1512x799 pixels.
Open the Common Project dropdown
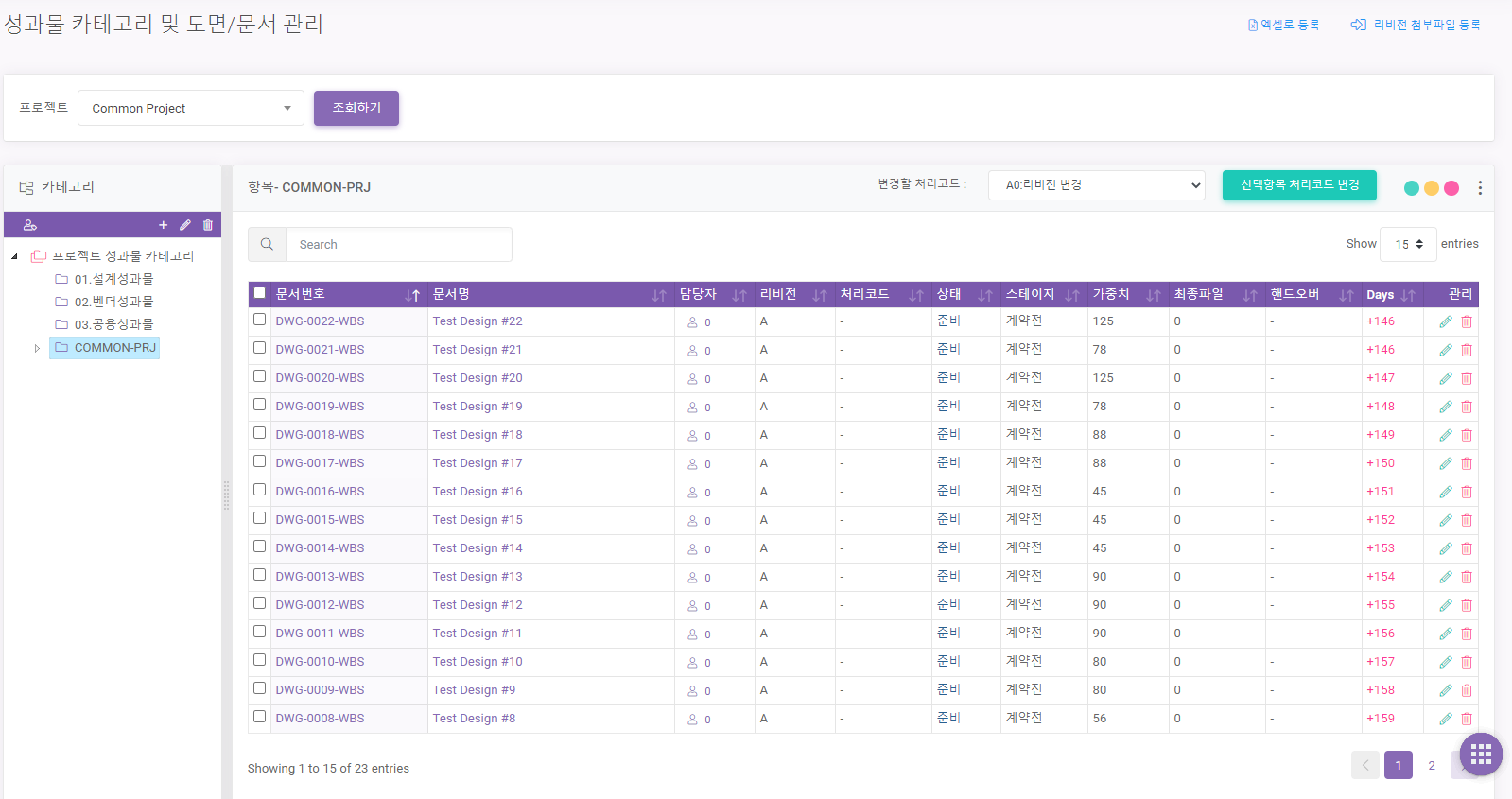191,108
